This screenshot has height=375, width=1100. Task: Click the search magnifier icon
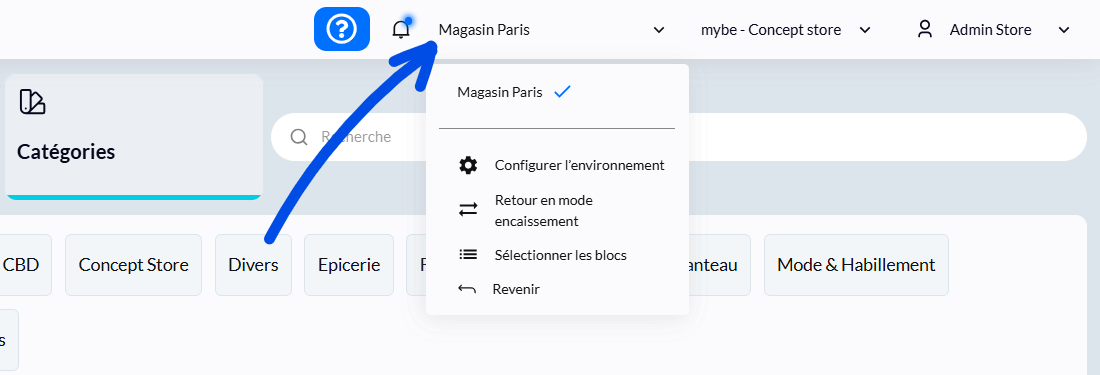299,137
